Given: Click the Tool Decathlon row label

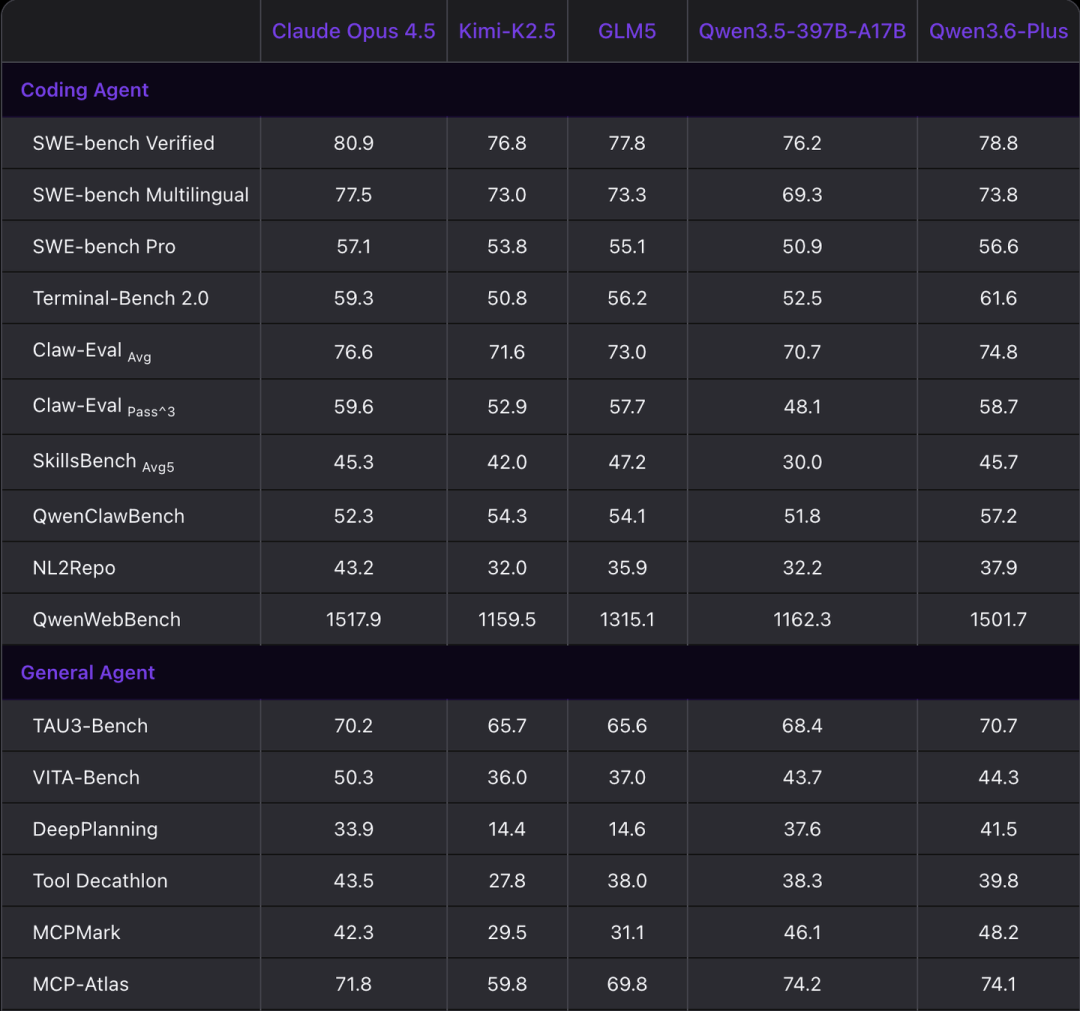Looking at the screenshot, I should pyautogui.click(x=100, y=881).
